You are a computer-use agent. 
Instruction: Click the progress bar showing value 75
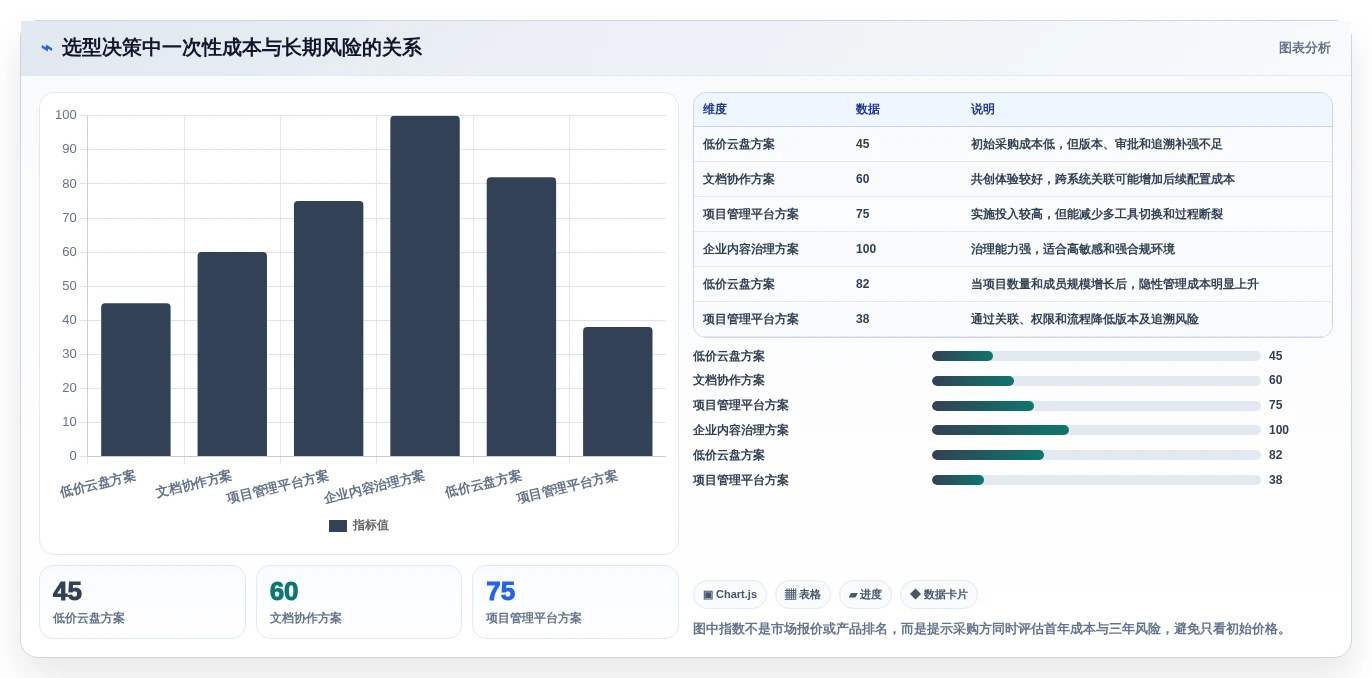[1096, 406]
